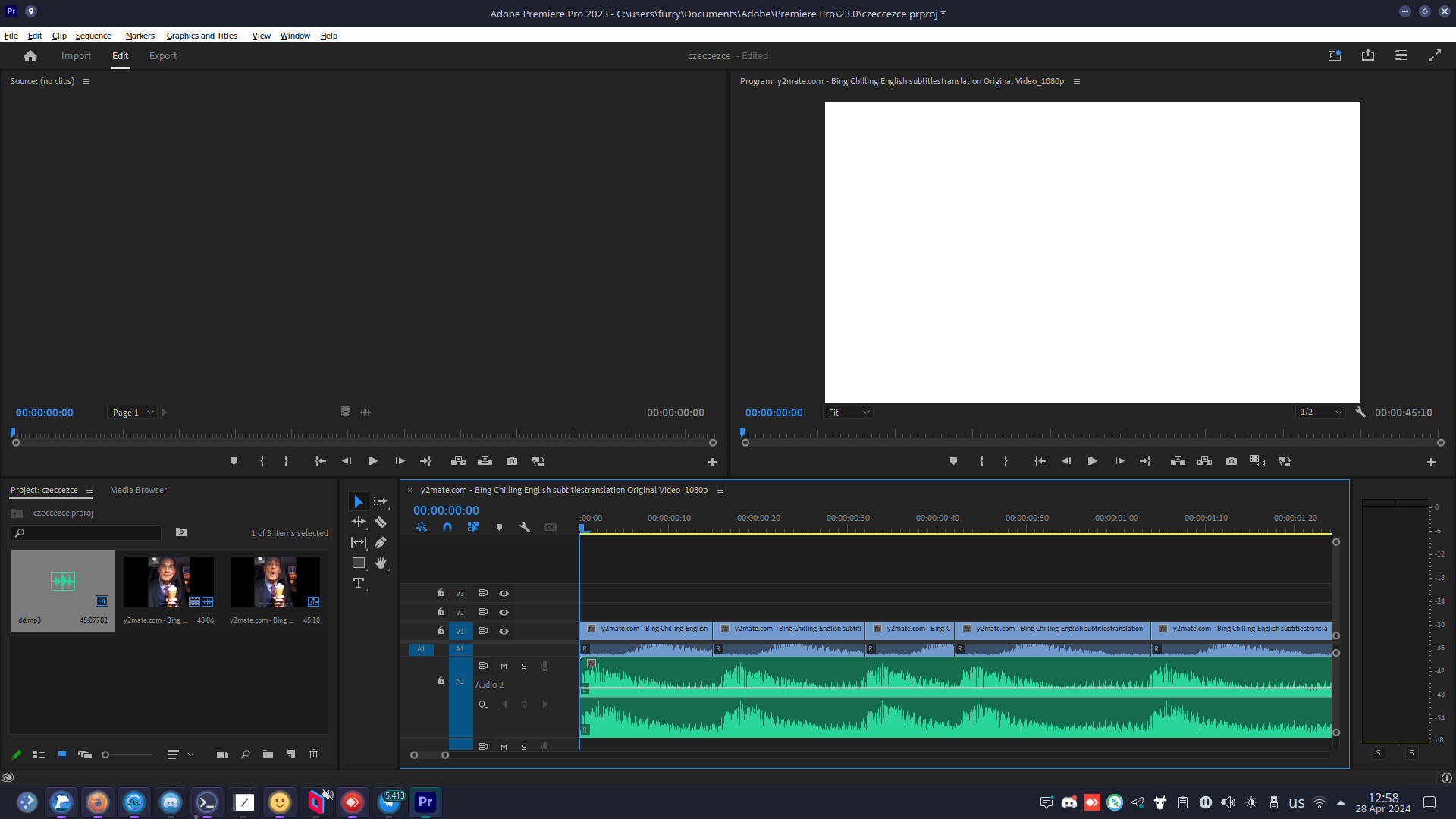Step forward one frame in Program monitor
This screenshot has width=1456, height=819.
(x=1119, y=461)
